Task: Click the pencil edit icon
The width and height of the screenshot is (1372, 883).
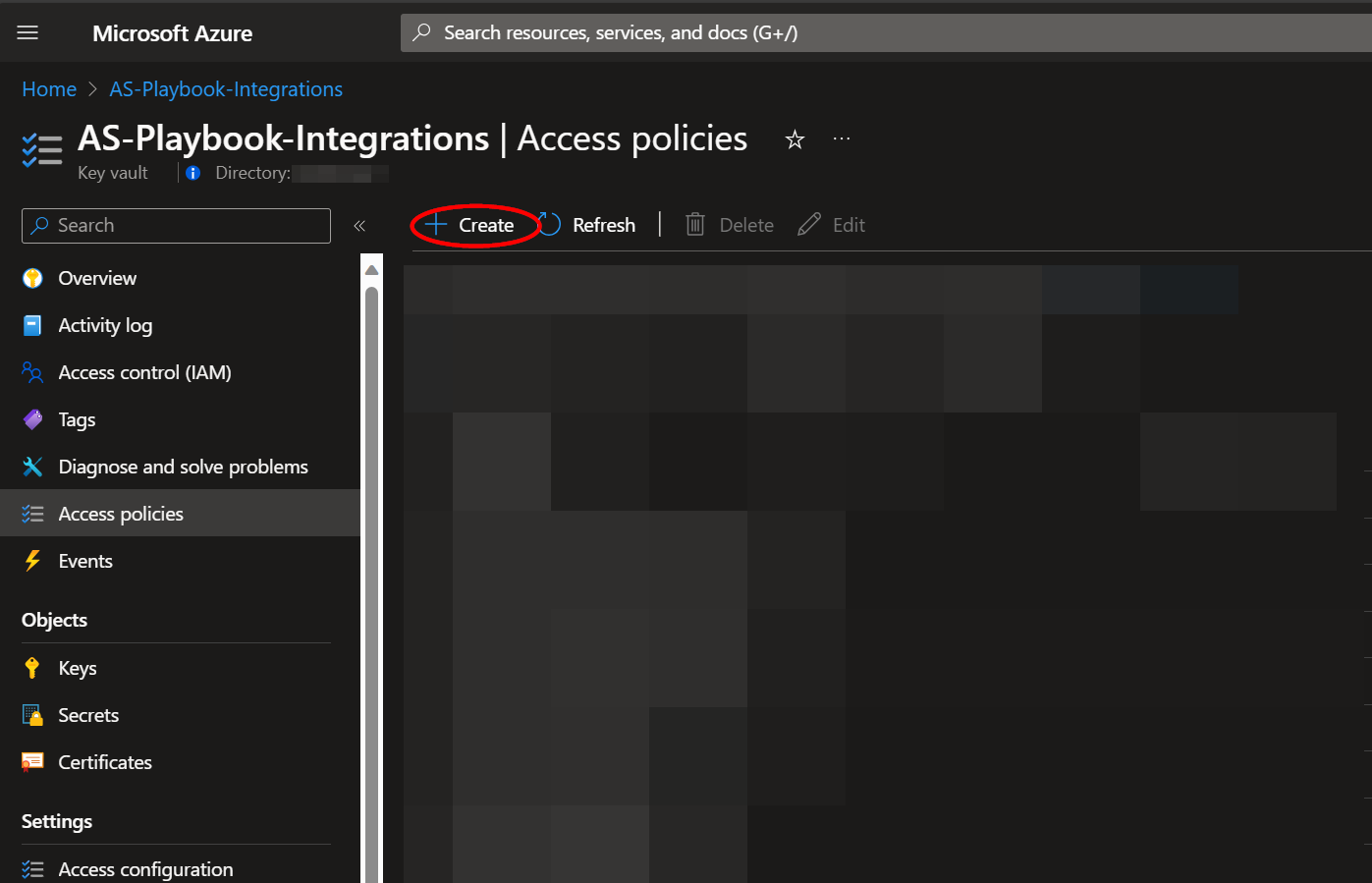Action: pyautogui.click(x=808, y=225)
